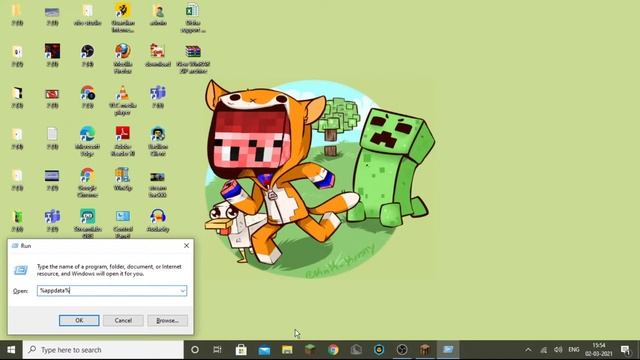
Task: Open the Windows Start menu
Action: tap(11, 350)
